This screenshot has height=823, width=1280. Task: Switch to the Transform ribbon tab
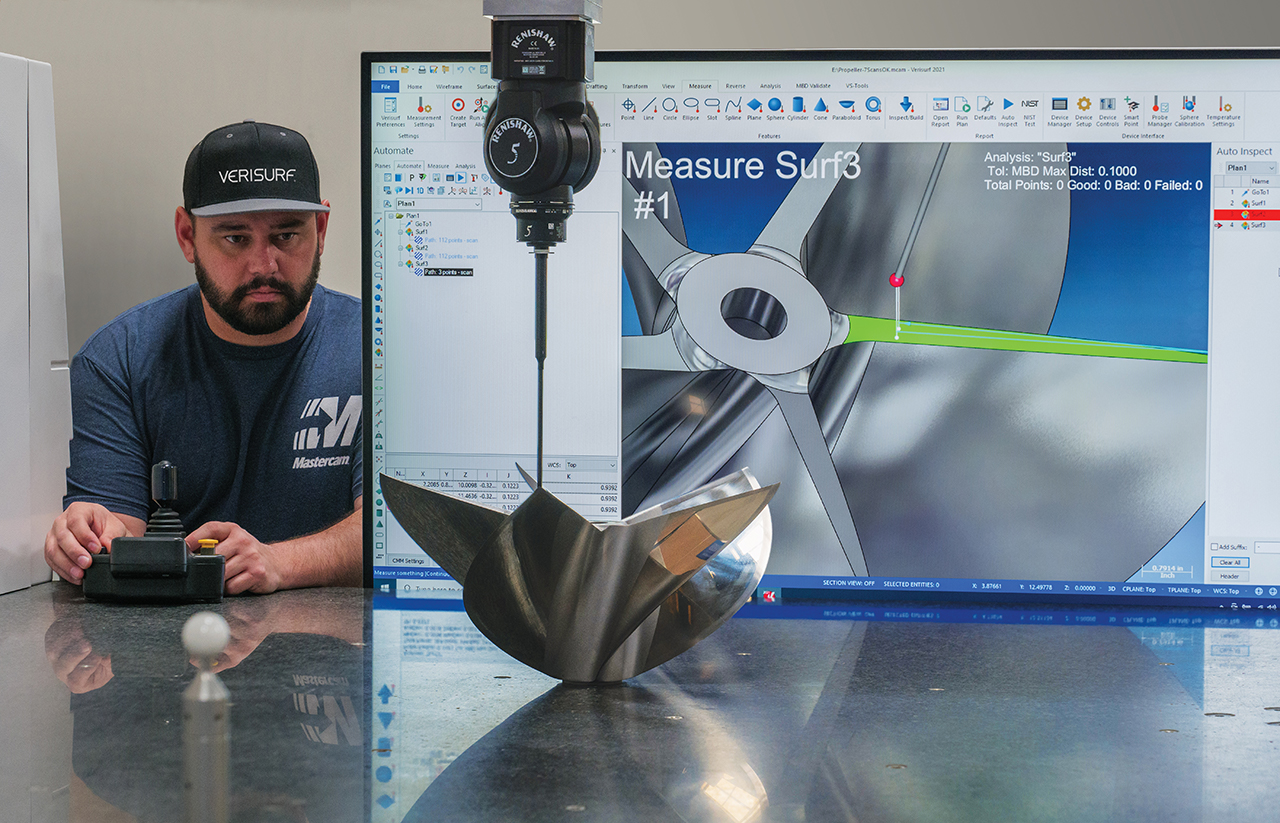coord(634,86)
